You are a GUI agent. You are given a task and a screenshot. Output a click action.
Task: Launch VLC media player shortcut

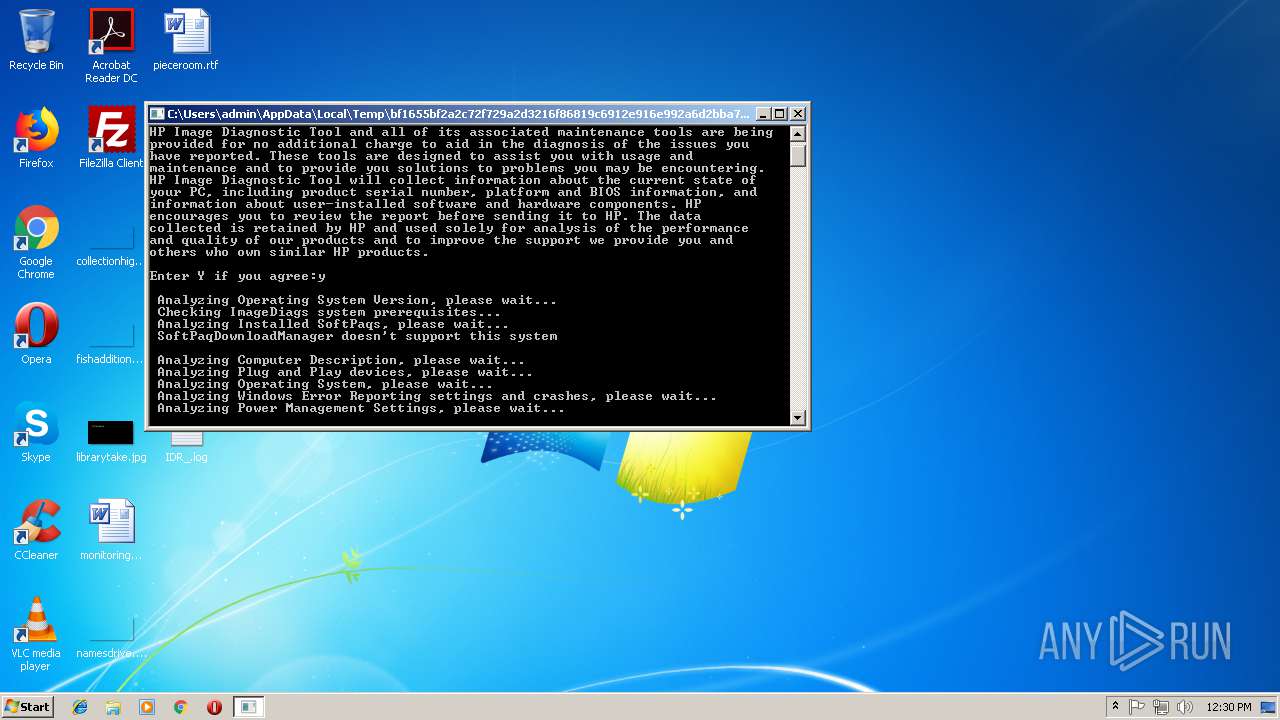click(36, 634)
